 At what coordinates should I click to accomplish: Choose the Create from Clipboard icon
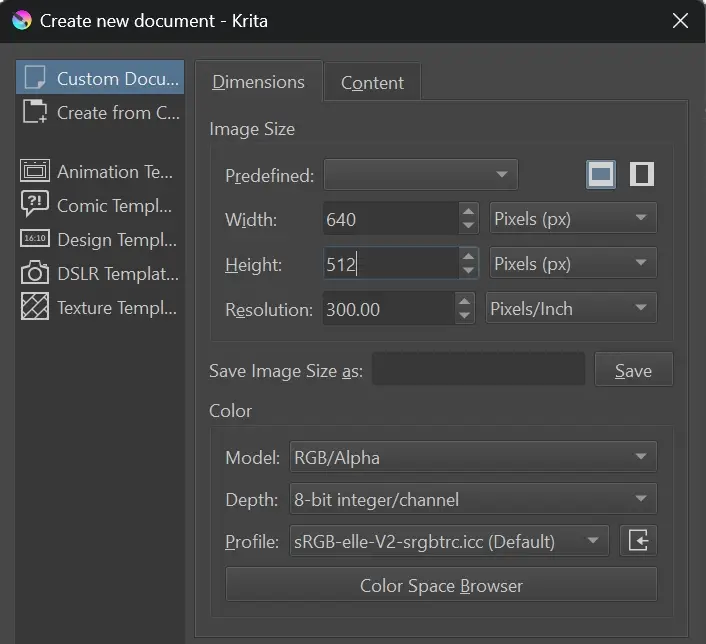(35, 112)
